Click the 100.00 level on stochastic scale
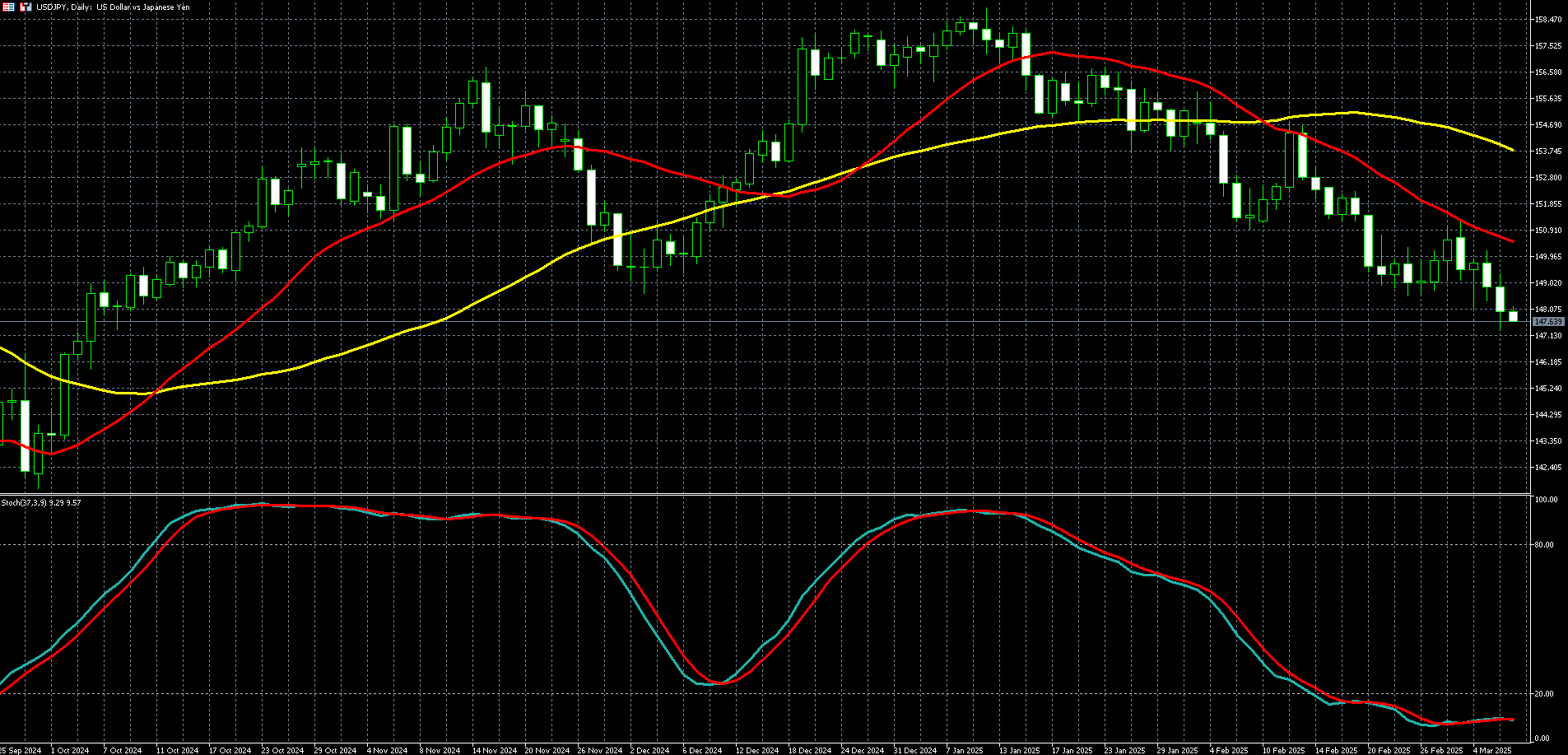 pos(1546,500)
